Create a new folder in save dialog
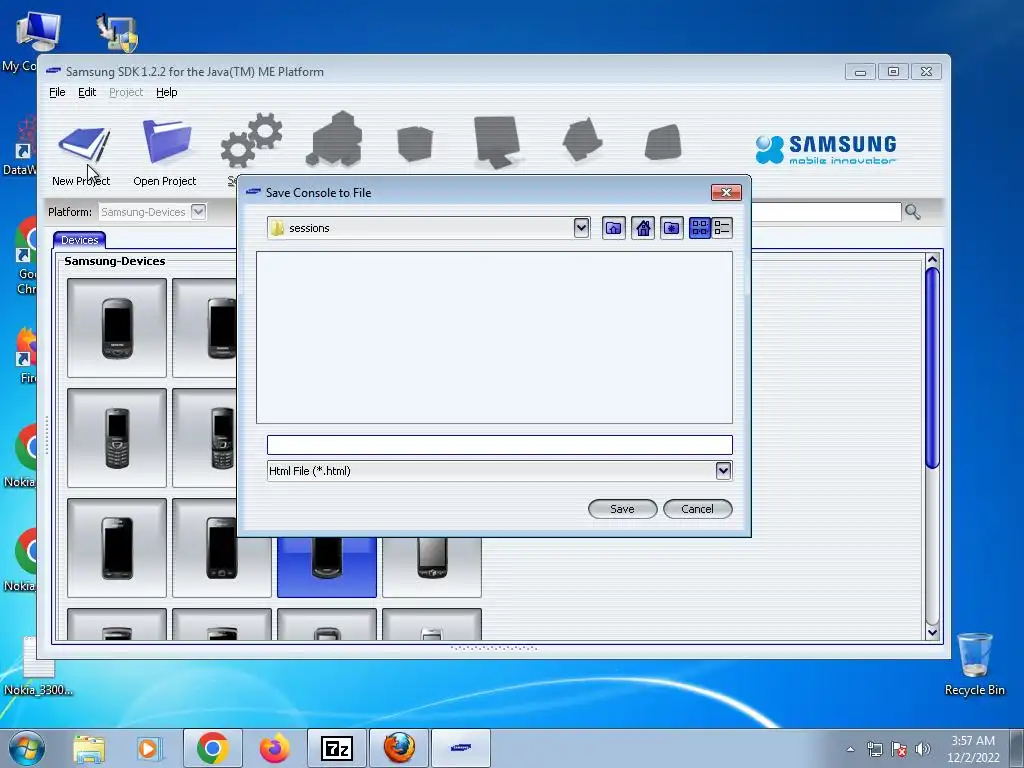Viewport: 1024px width, 768px height. pyautogui.click(x=671, y=228)
